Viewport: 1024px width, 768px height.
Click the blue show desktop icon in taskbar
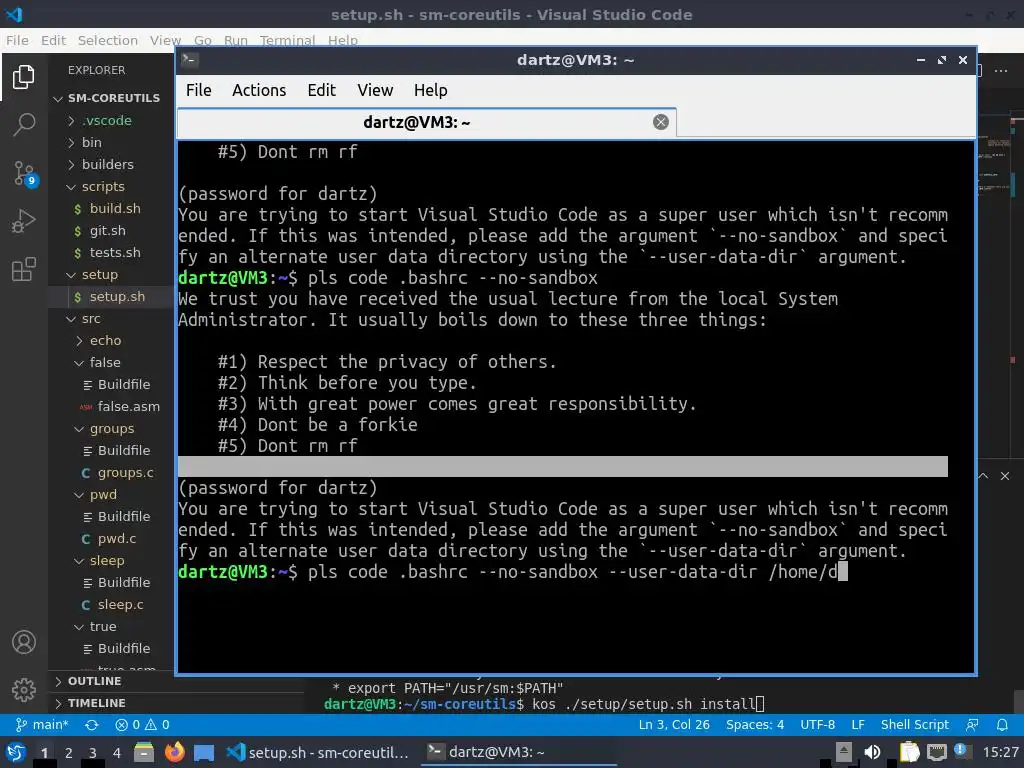[x=204, y=752]
